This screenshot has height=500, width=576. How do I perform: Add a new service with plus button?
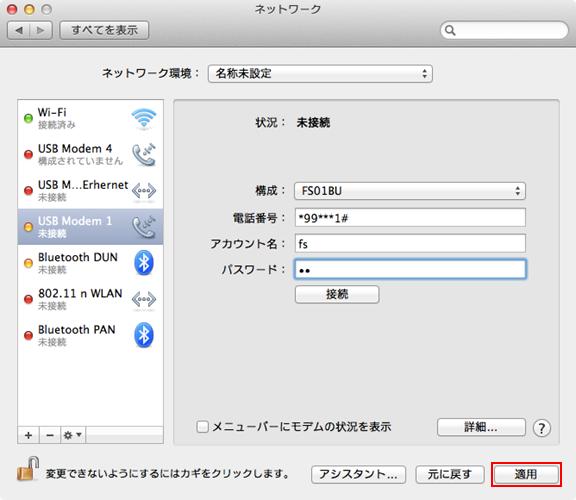pos(28,435)
